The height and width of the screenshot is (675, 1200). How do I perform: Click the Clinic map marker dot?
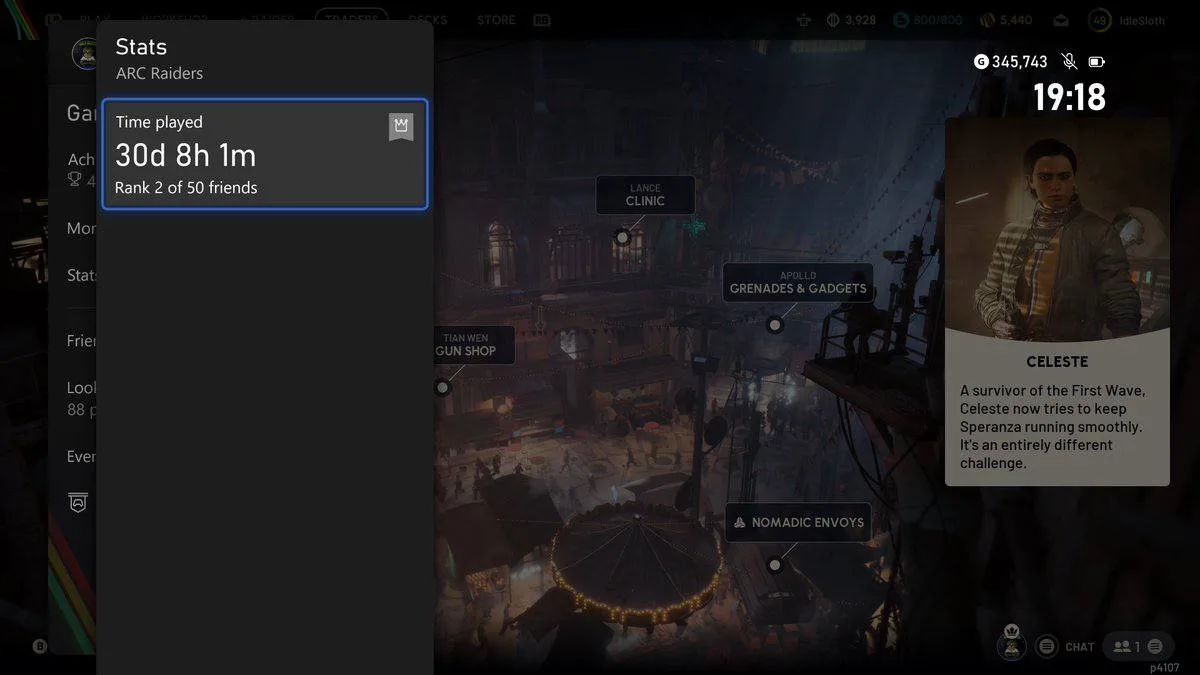622,237
